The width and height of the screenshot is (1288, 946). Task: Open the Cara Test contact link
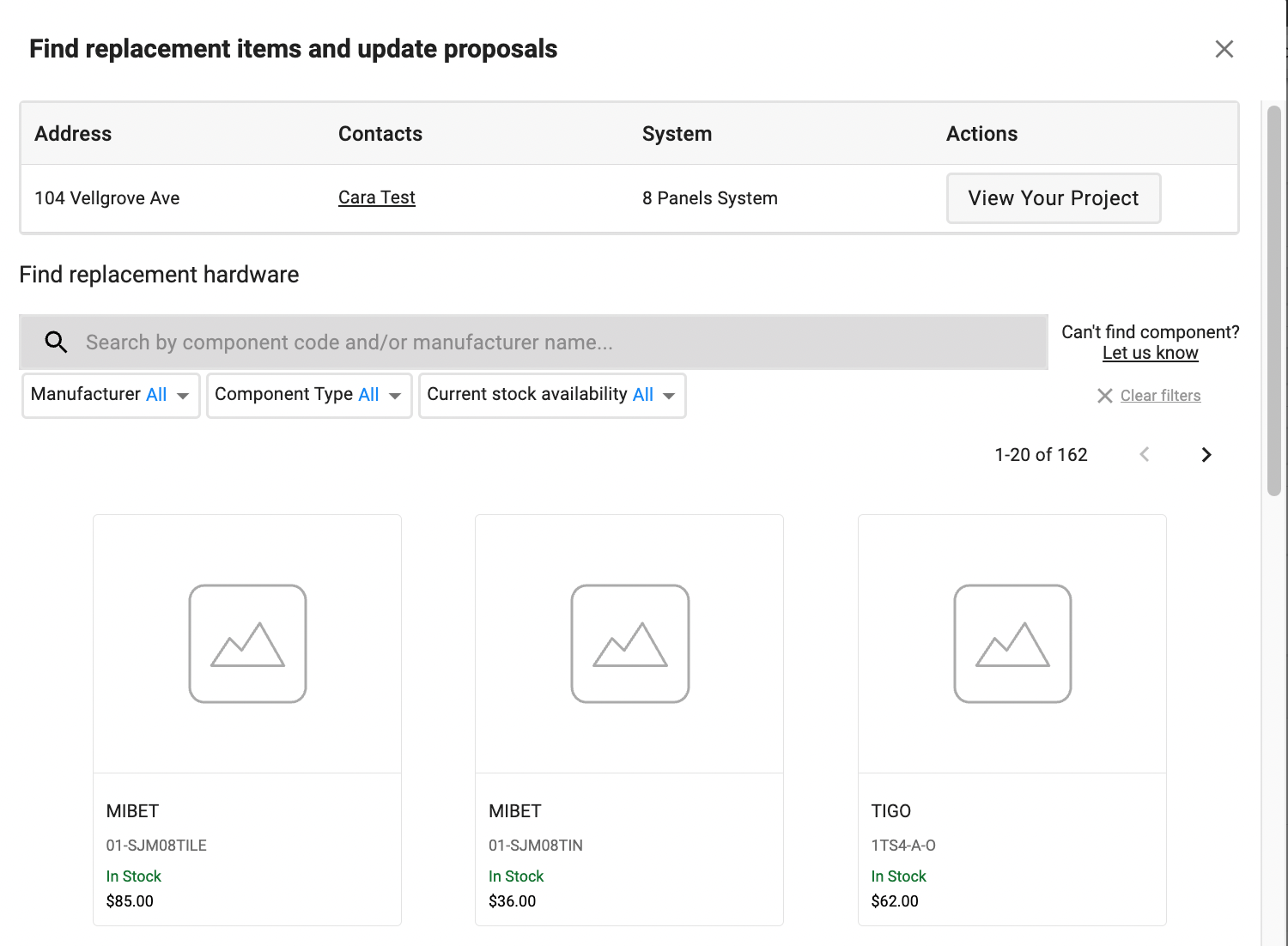pyautogui.click(x=377, y=197)
